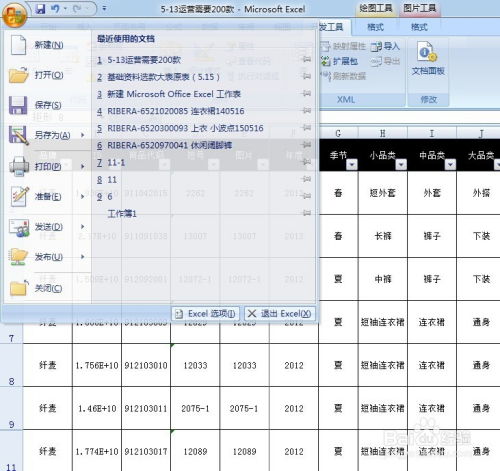Click the 退出 Excel button

280,314
